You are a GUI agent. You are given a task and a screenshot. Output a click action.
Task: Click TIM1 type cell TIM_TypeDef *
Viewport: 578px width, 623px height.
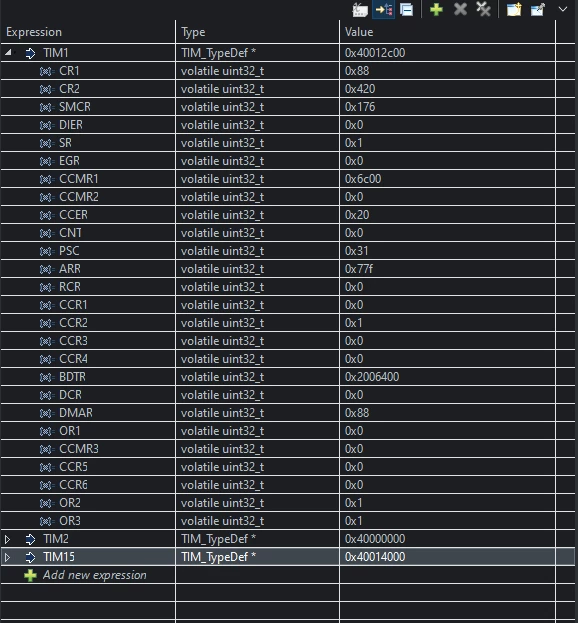tap(218, 53)
